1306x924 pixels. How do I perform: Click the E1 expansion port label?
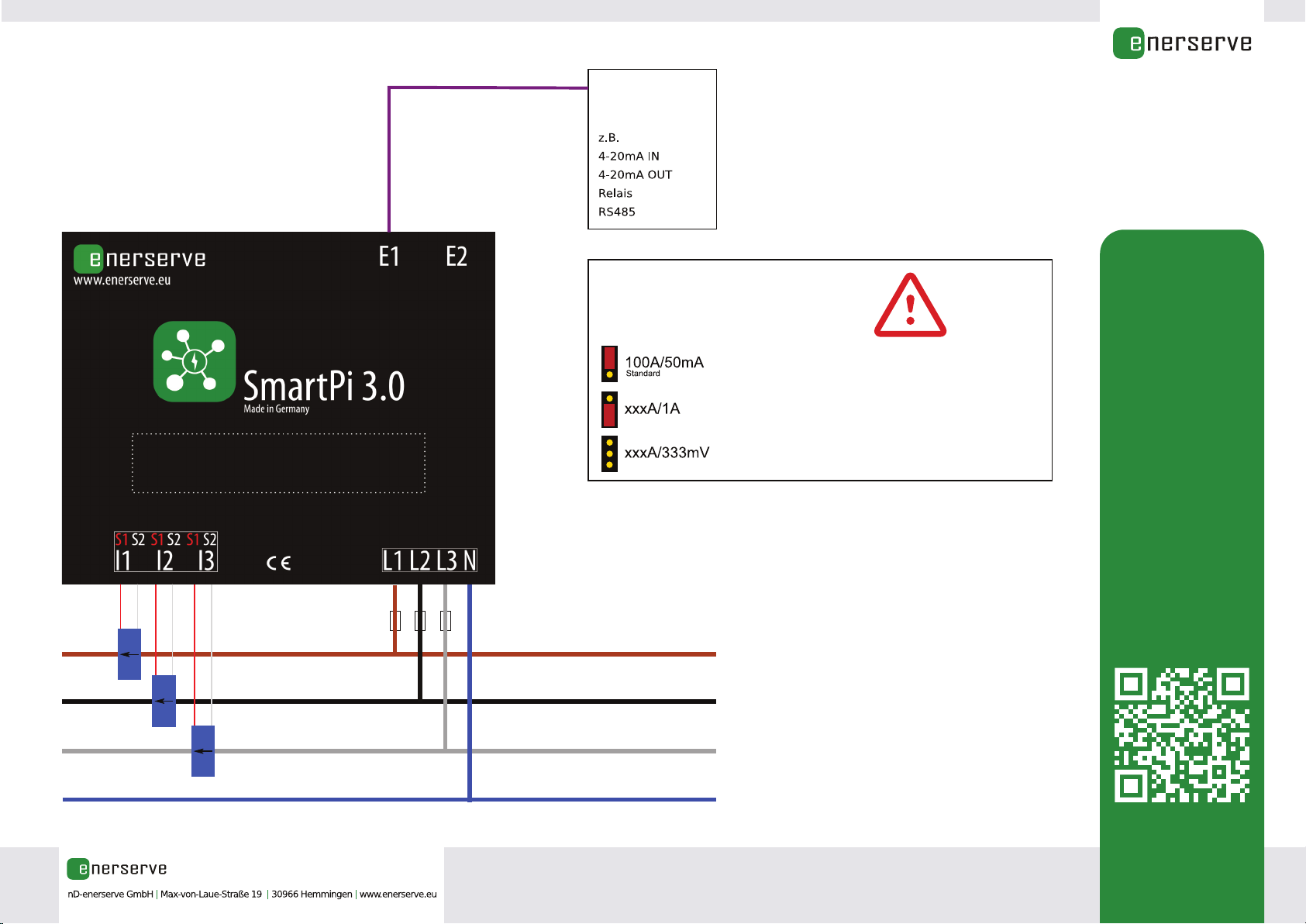point(389,257)
